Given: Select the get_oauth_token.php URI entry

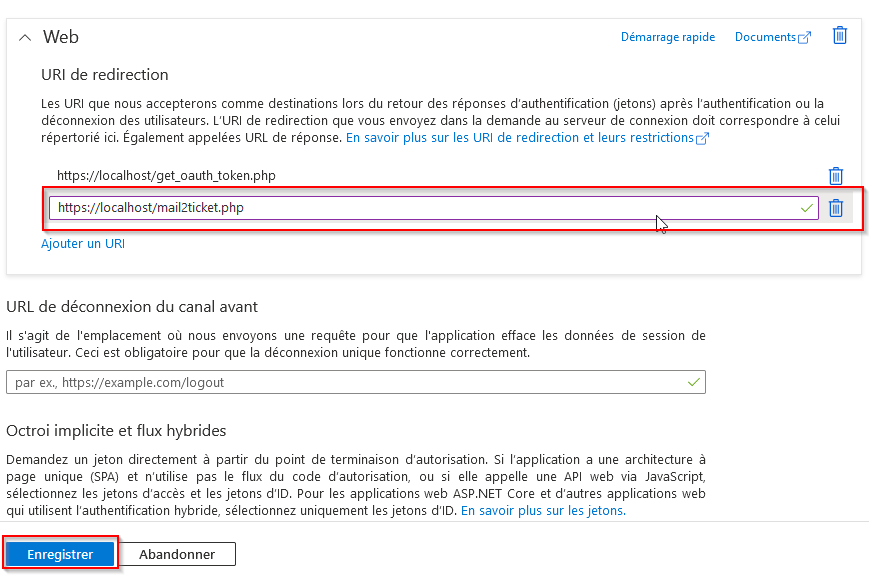Looking at the screenshot, I should pyautogui.click(x=166, y=176).
